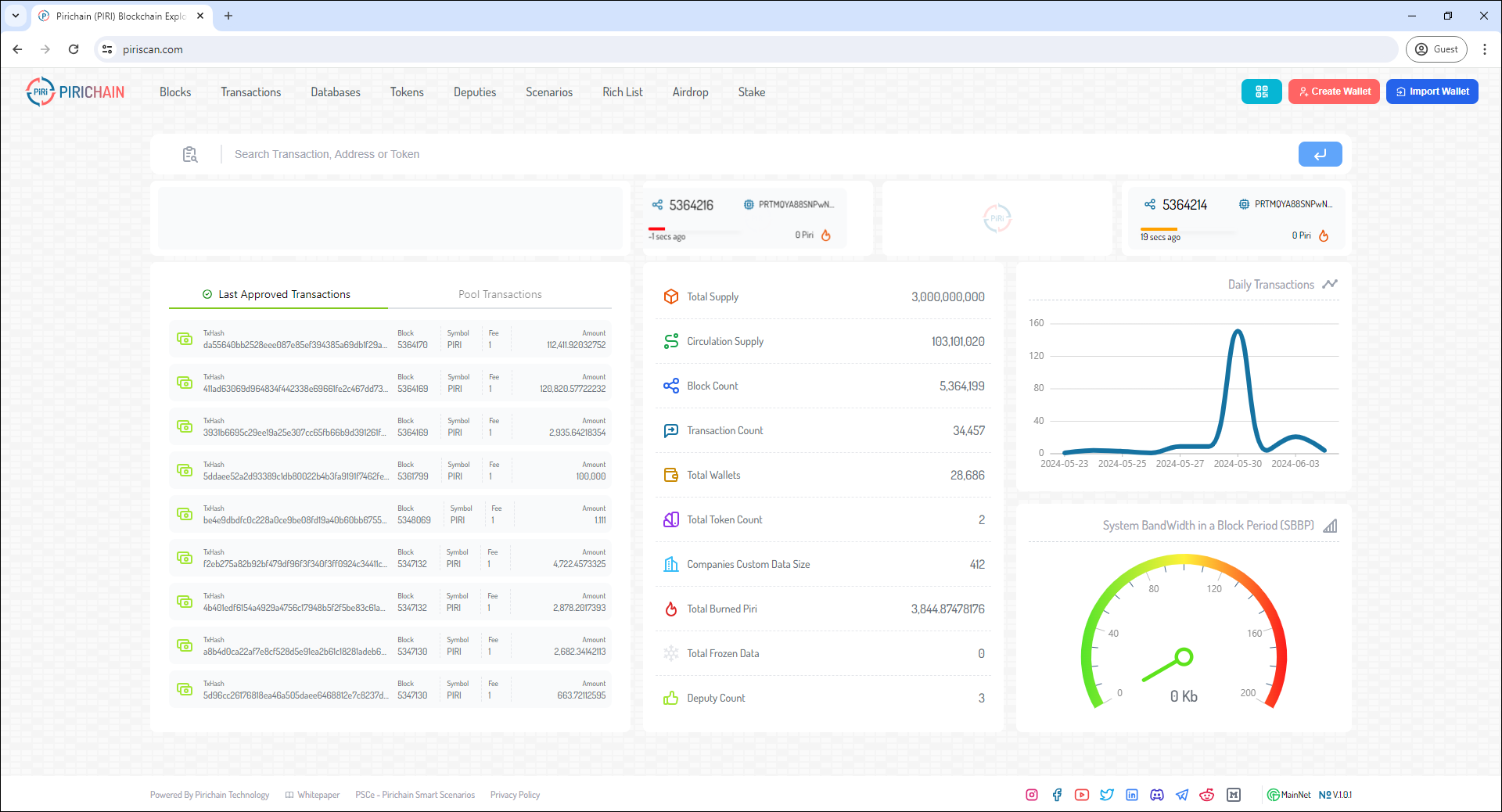
Task: Switch to the Pool Transactions tab
Action: [500, 294]
